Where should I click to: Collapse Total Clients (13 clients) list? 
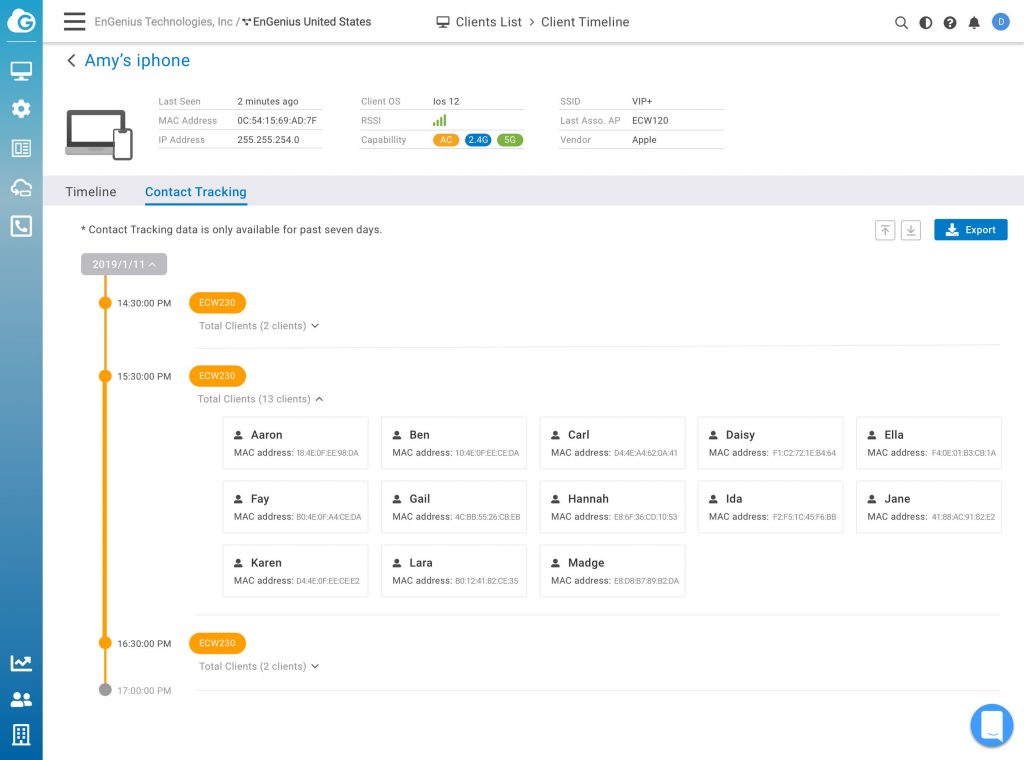(261, 399)
